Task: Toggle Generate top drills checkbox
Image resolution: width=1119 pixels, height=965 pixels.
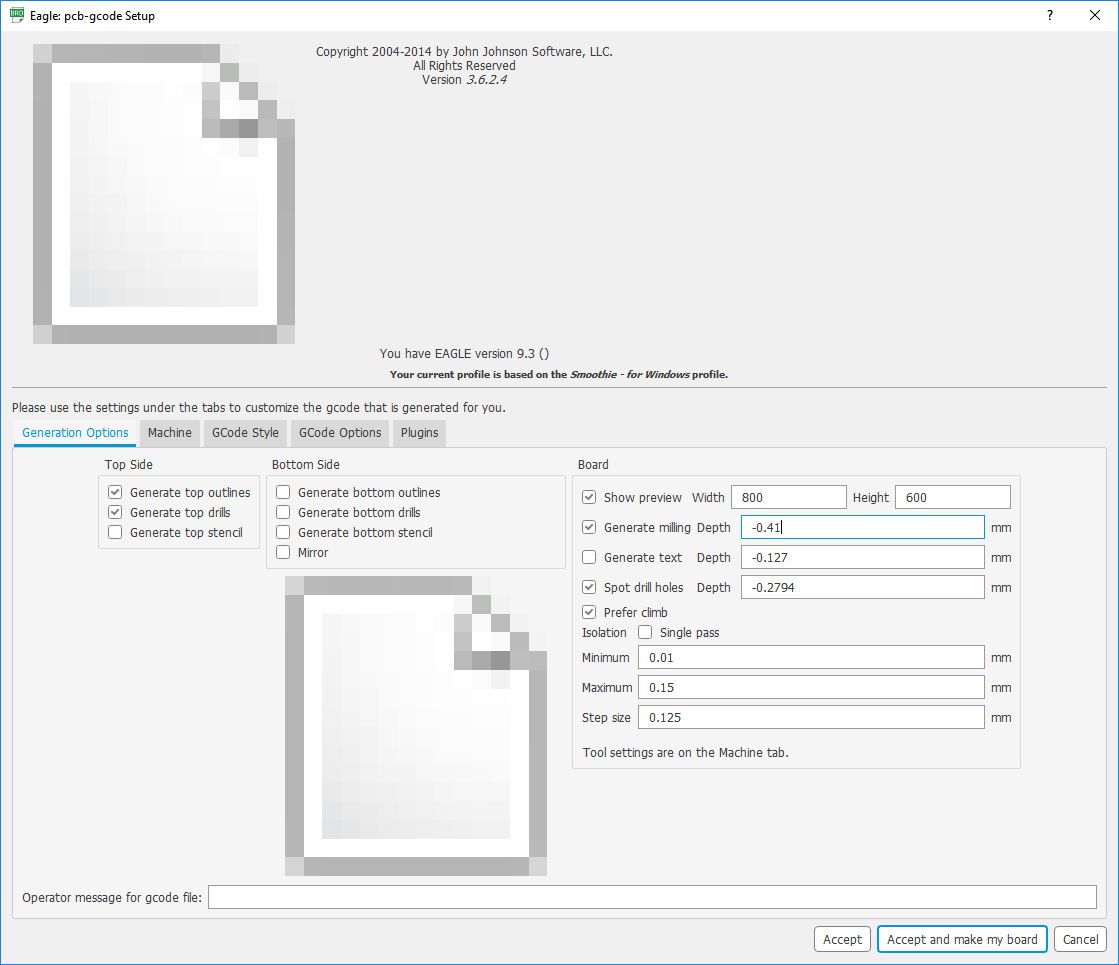Action: [115, 512]
